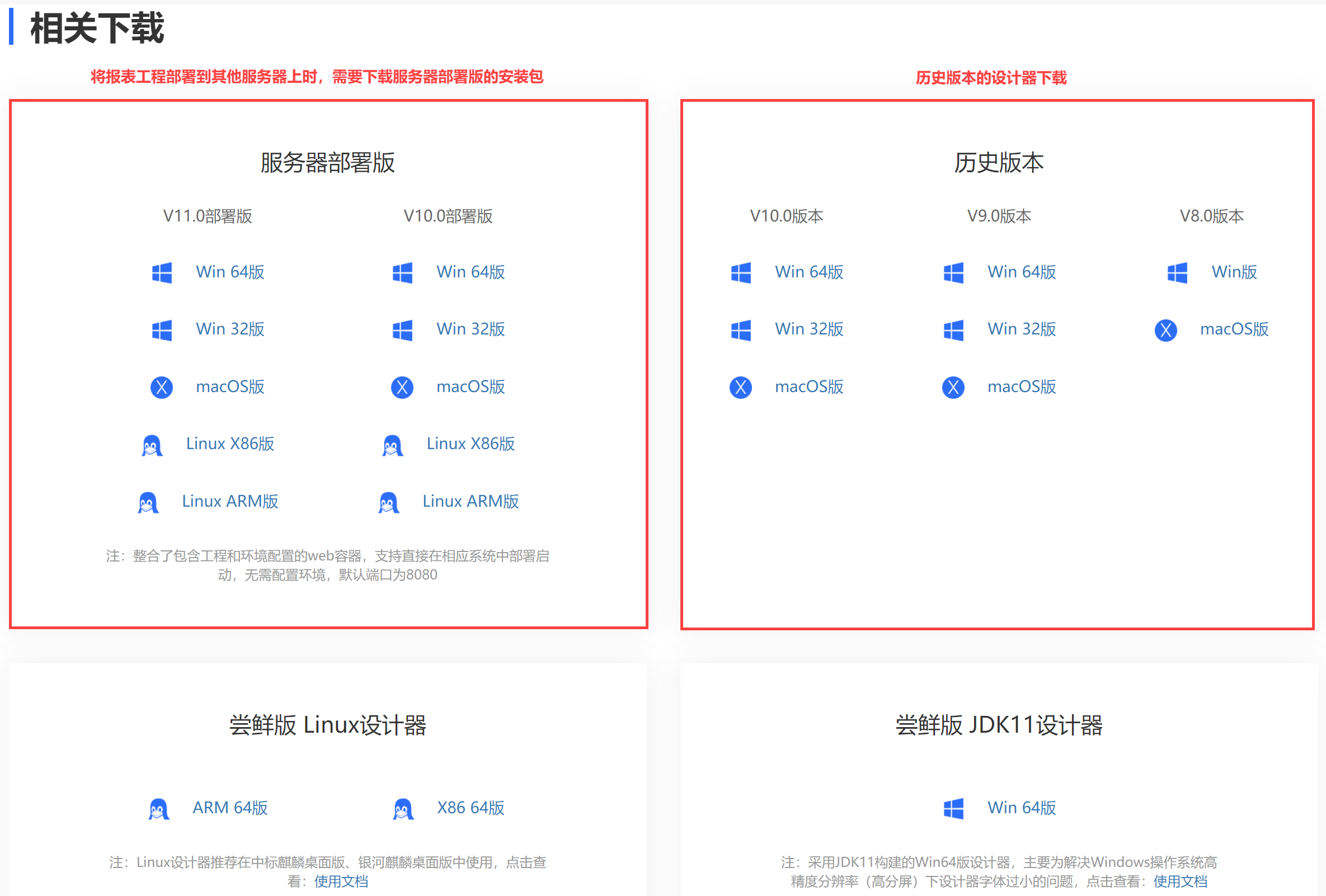The image size is (1326, 896).
Task: Click macOS icon in V9.0版本 column
Action: click(953, 387)
